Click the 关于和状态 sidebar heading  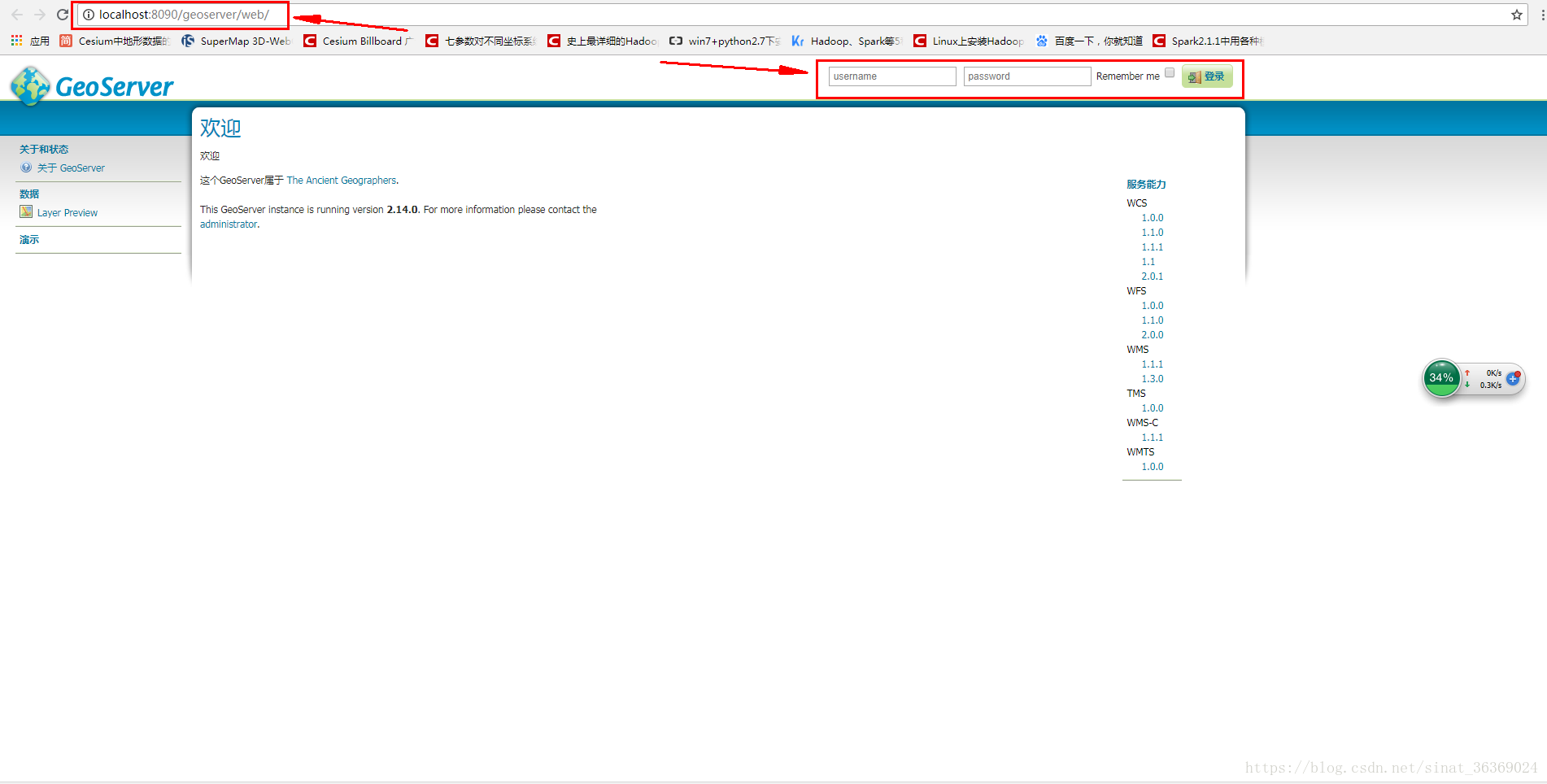44,150
